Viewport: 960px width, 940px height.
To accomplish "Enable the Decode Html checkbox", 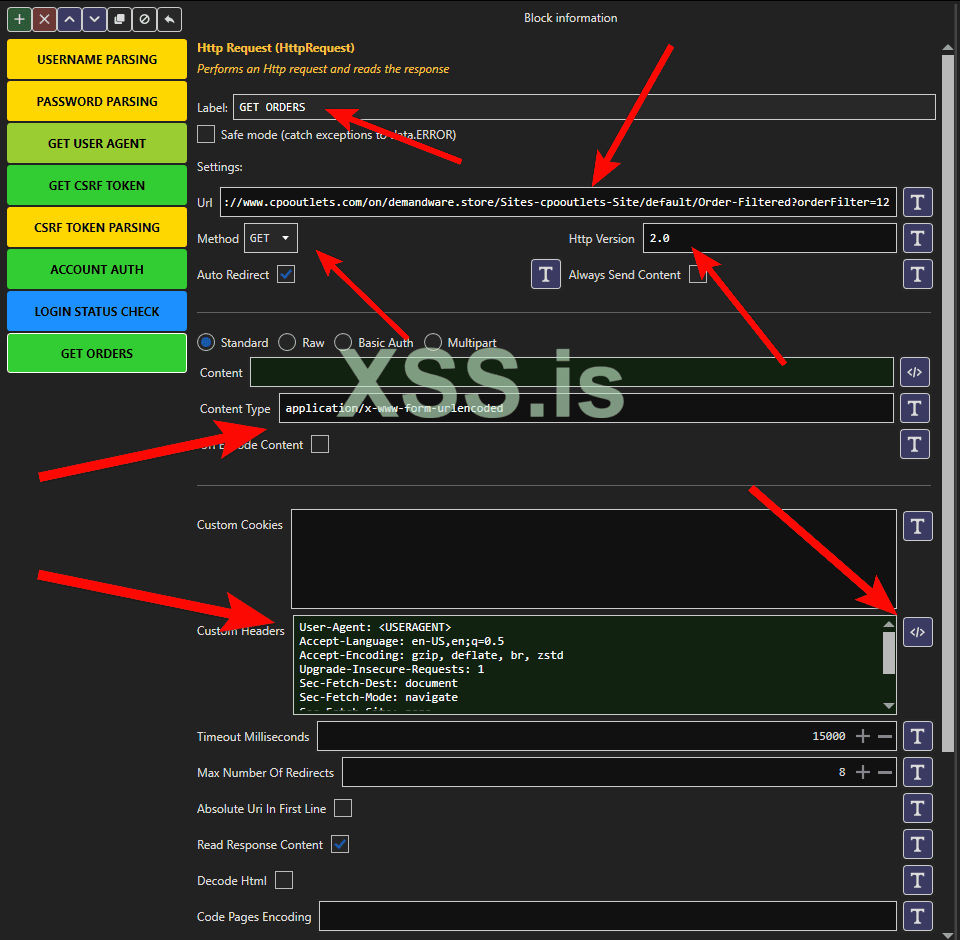I will 283,881.
